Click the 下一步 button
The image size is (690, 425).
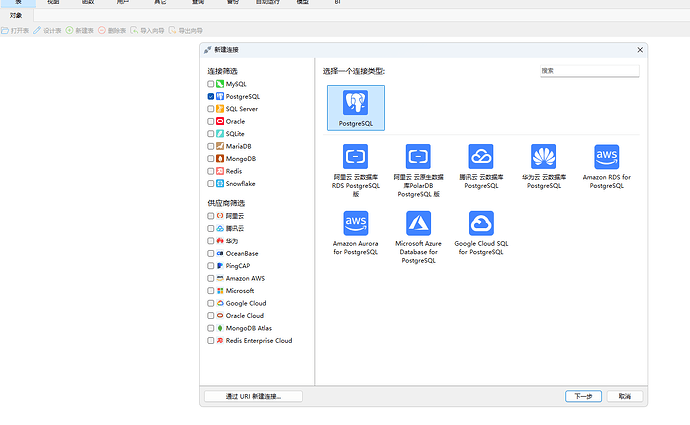(583, 396)
